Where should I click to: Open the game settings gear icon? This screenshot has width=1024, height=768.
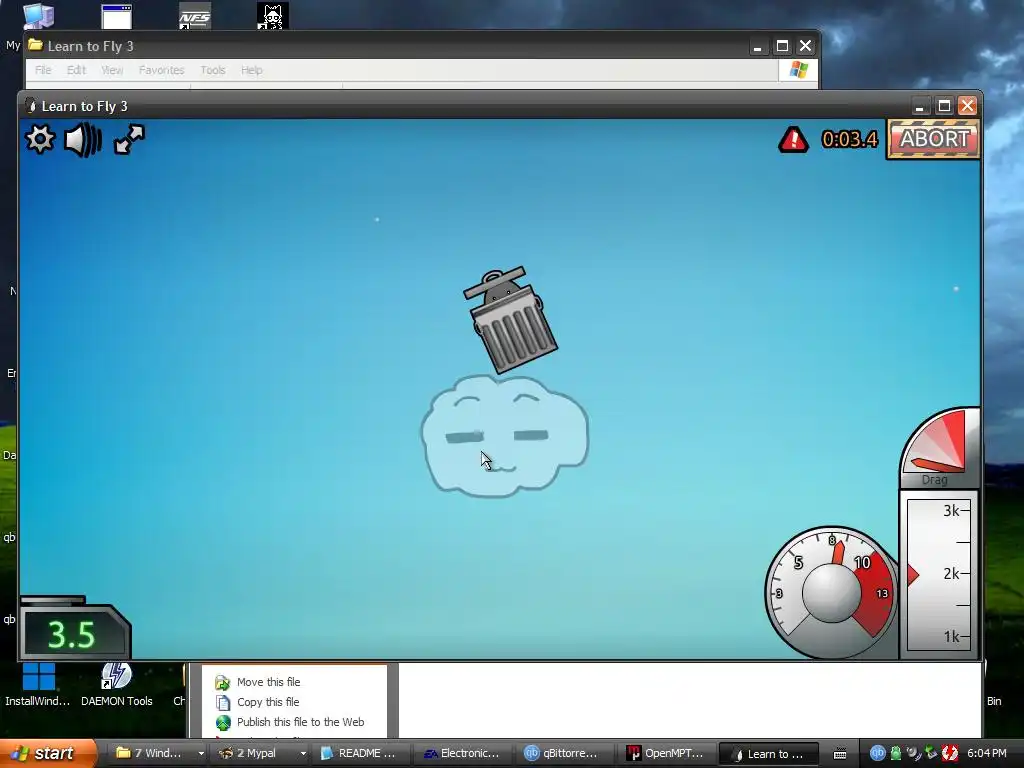(x=40, y=139)
